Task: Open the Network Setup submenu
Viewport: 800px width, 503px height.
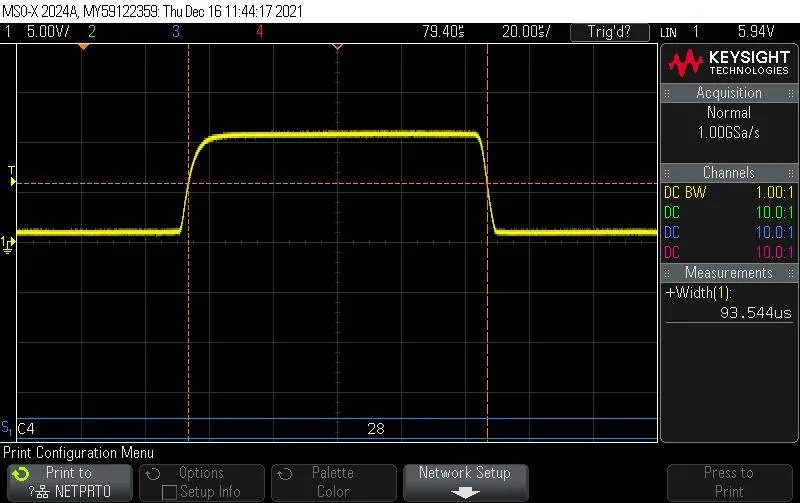Action: 465,482
